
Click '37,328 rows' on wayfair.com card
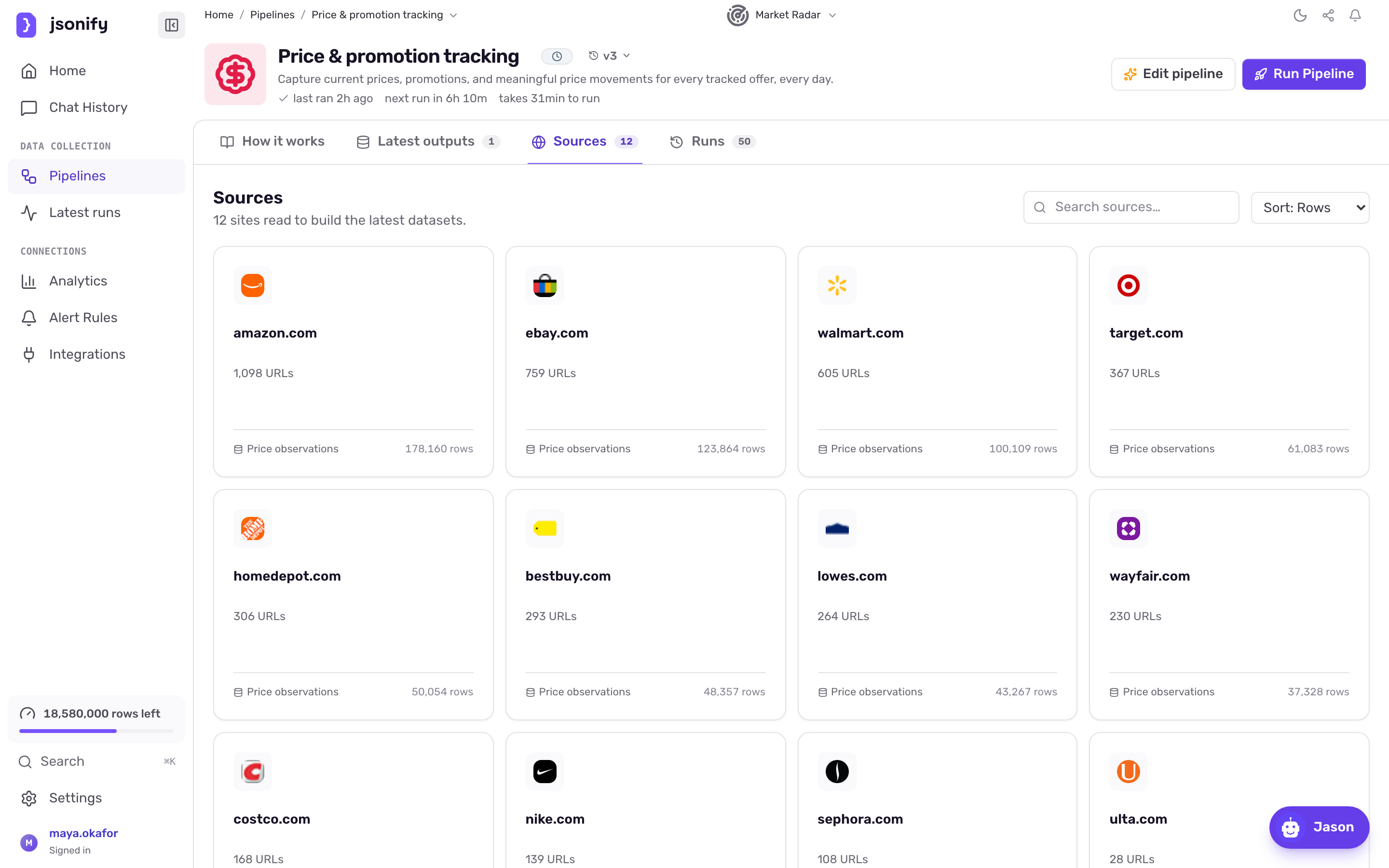[x=1319, y=692]
